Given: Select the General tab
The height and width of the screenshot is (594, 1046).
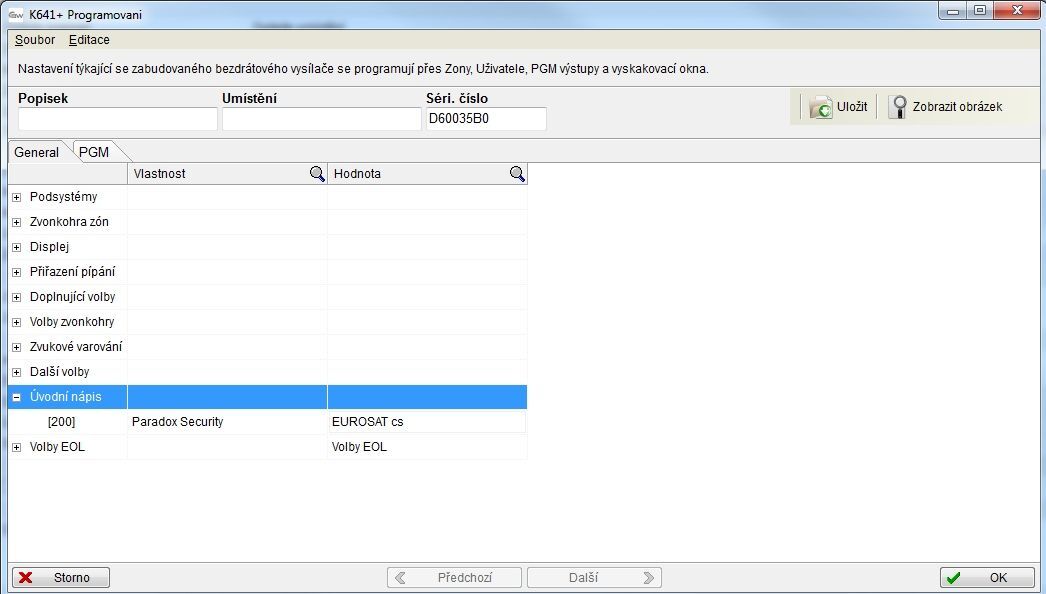Looking at the screenshot, I should tap(37, 152).
